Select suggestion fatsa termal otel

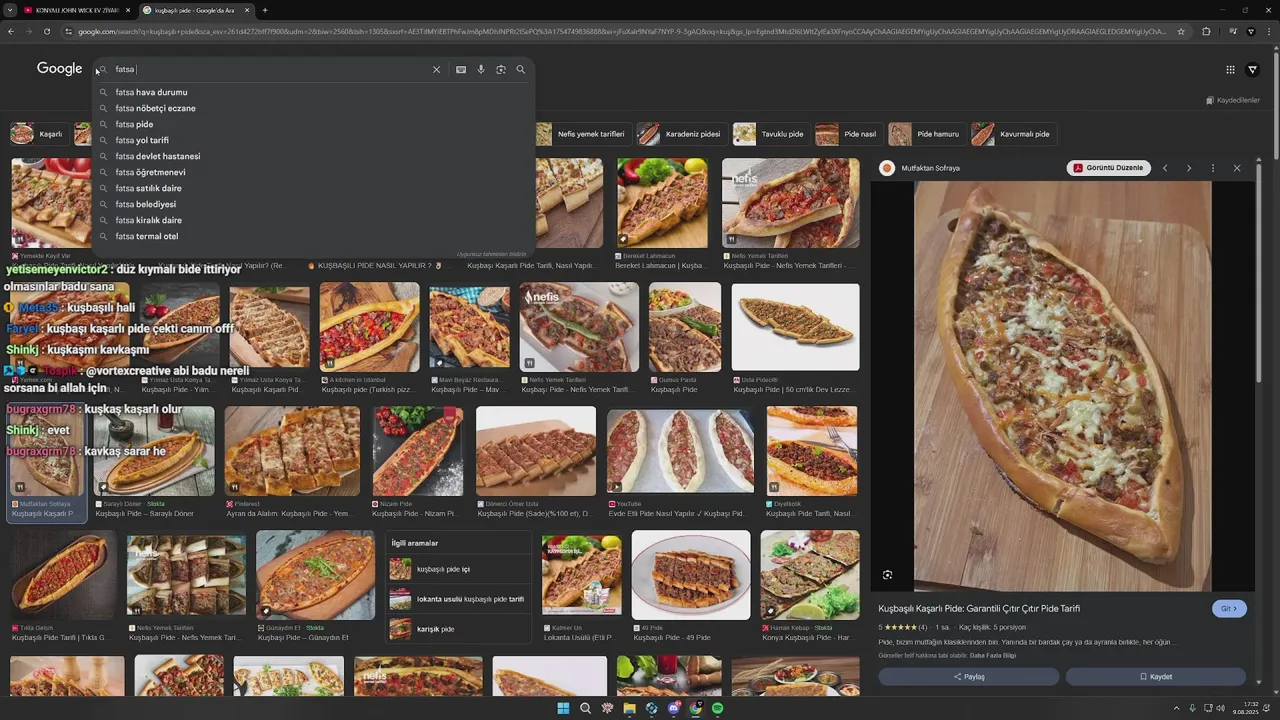(x=315, y=236)
